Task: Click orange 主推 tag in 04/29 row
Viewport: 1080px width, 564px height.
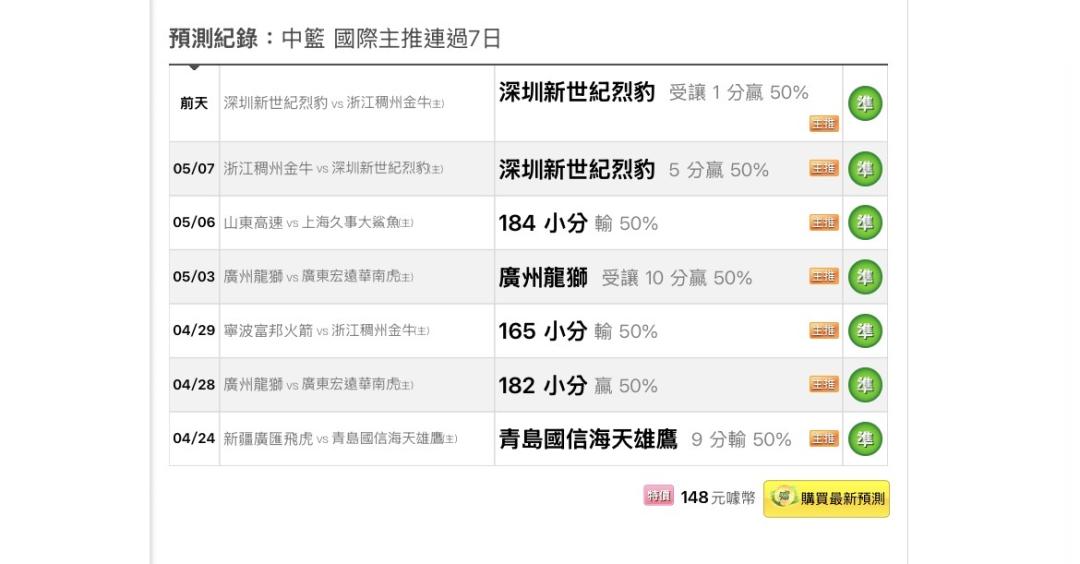Action: pyautogui.click(x=824, y=331)
